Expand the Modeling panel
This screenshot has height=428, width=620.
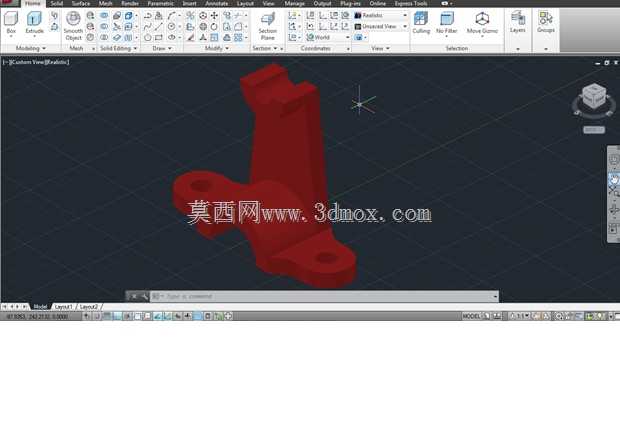click(x=31, y=48)
